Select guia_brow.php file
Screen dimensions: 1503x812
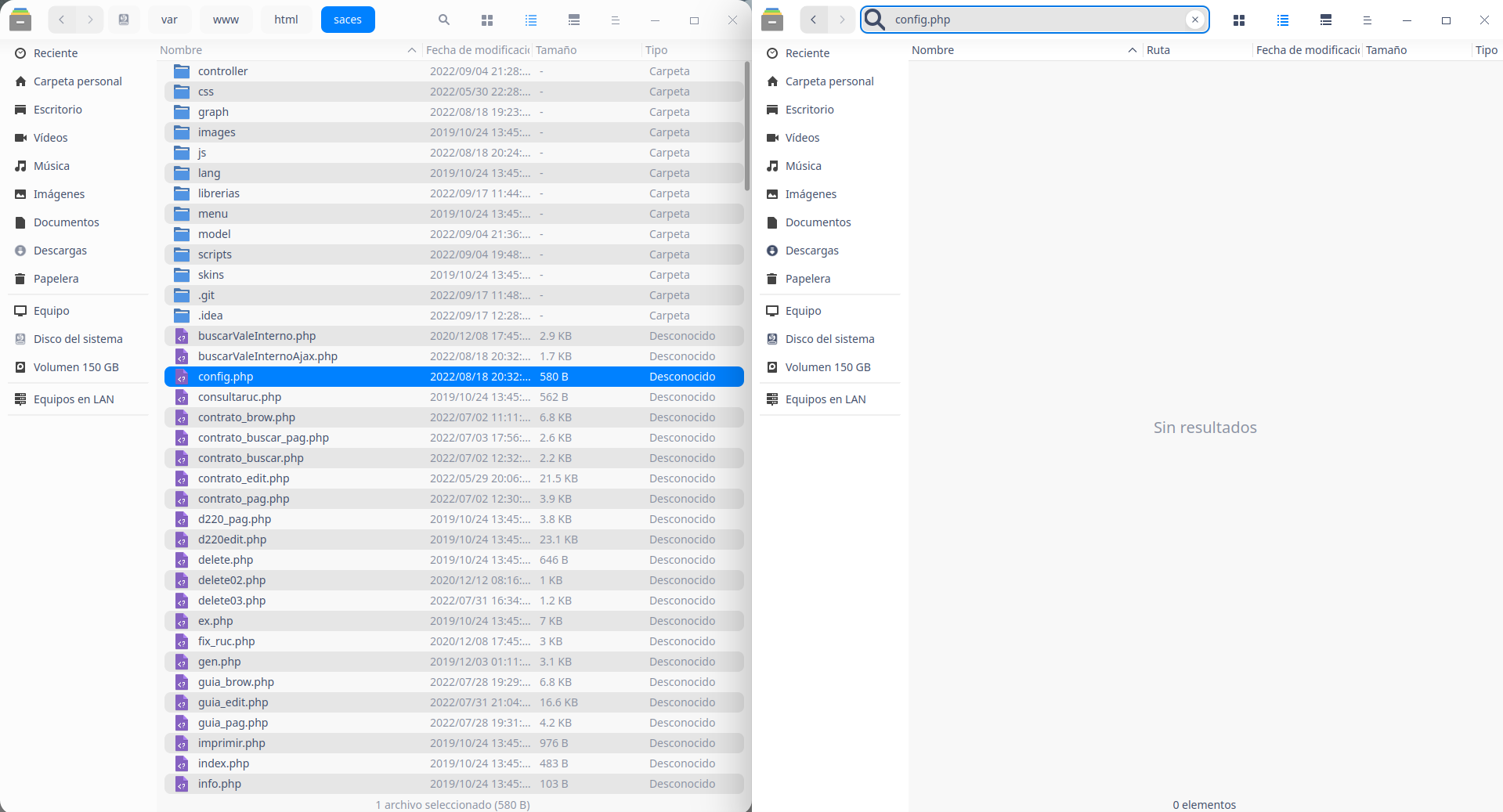[x=454, y=682]
